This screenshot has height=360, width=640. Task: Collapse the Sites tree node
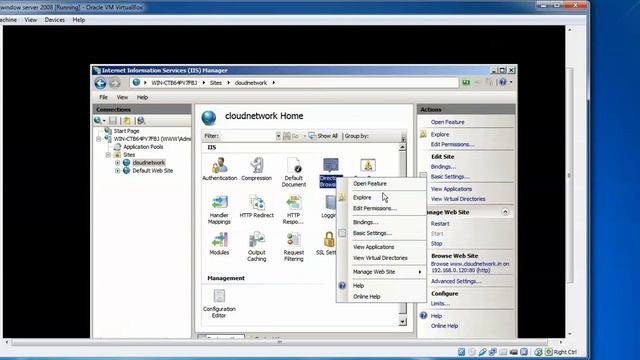click(108, 155)
